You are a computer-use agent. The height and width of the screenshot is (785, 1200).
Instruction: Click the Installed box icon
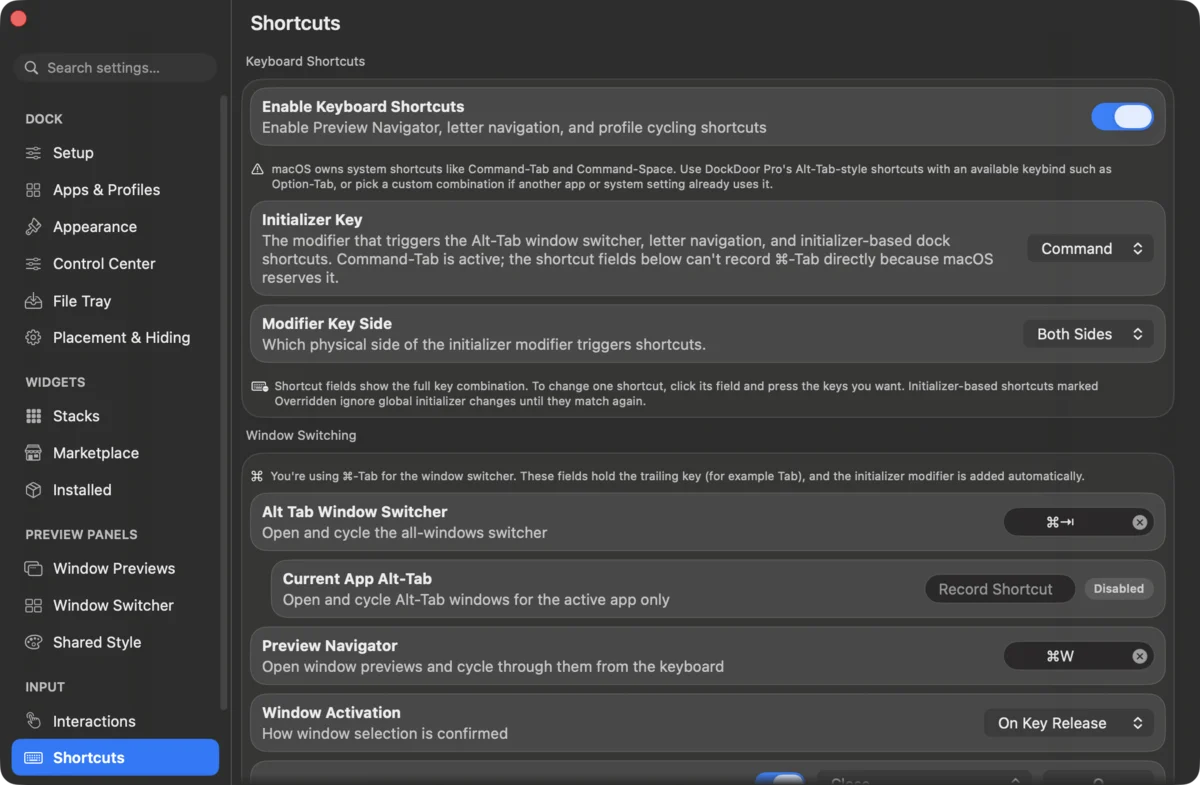click(x=33, y=490)
